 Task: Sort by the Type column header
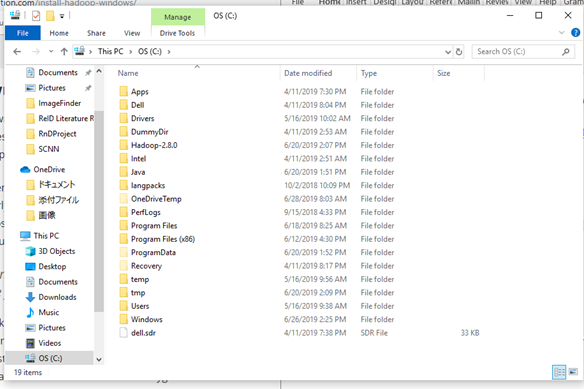click(x=369, y=73)
